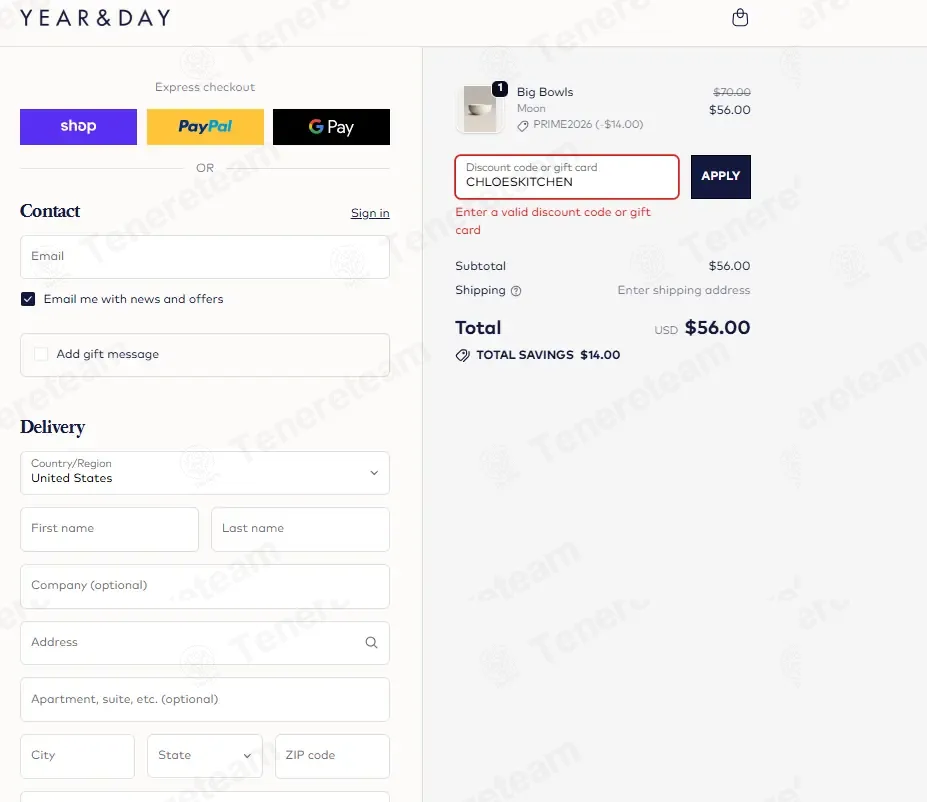
Task: Click the Year & Day logo
Action: tap(95, 18)
